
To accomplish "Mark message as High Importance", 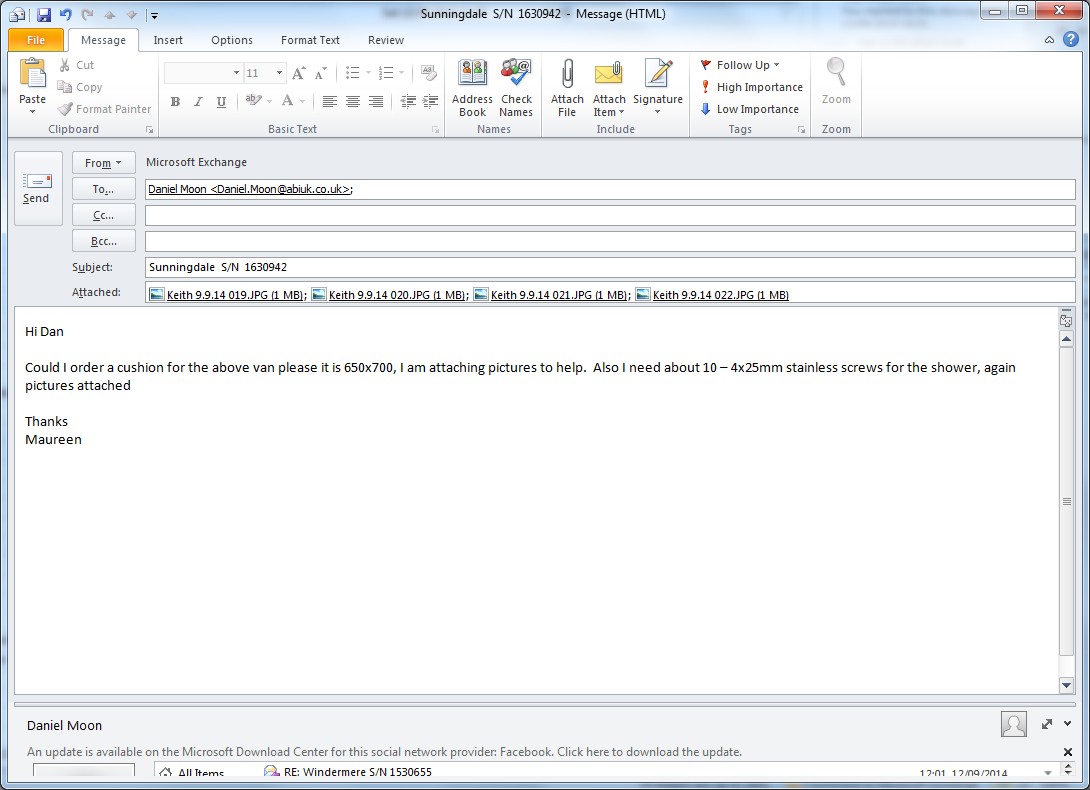I will click(751, 87).
